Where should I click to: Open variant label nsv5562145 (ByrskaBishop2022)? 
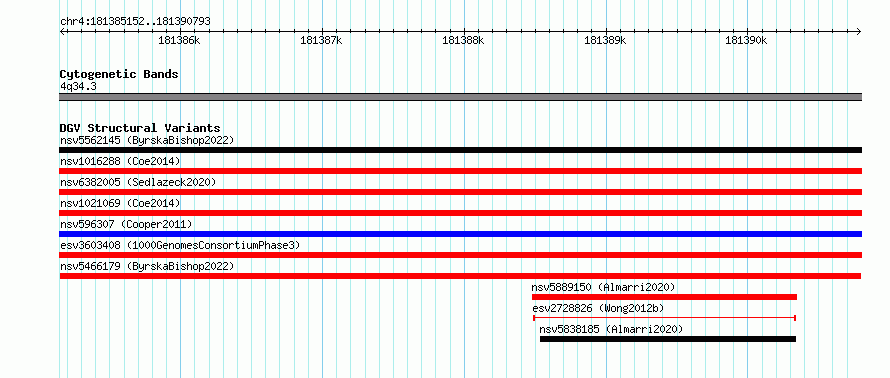click(147, 140)
